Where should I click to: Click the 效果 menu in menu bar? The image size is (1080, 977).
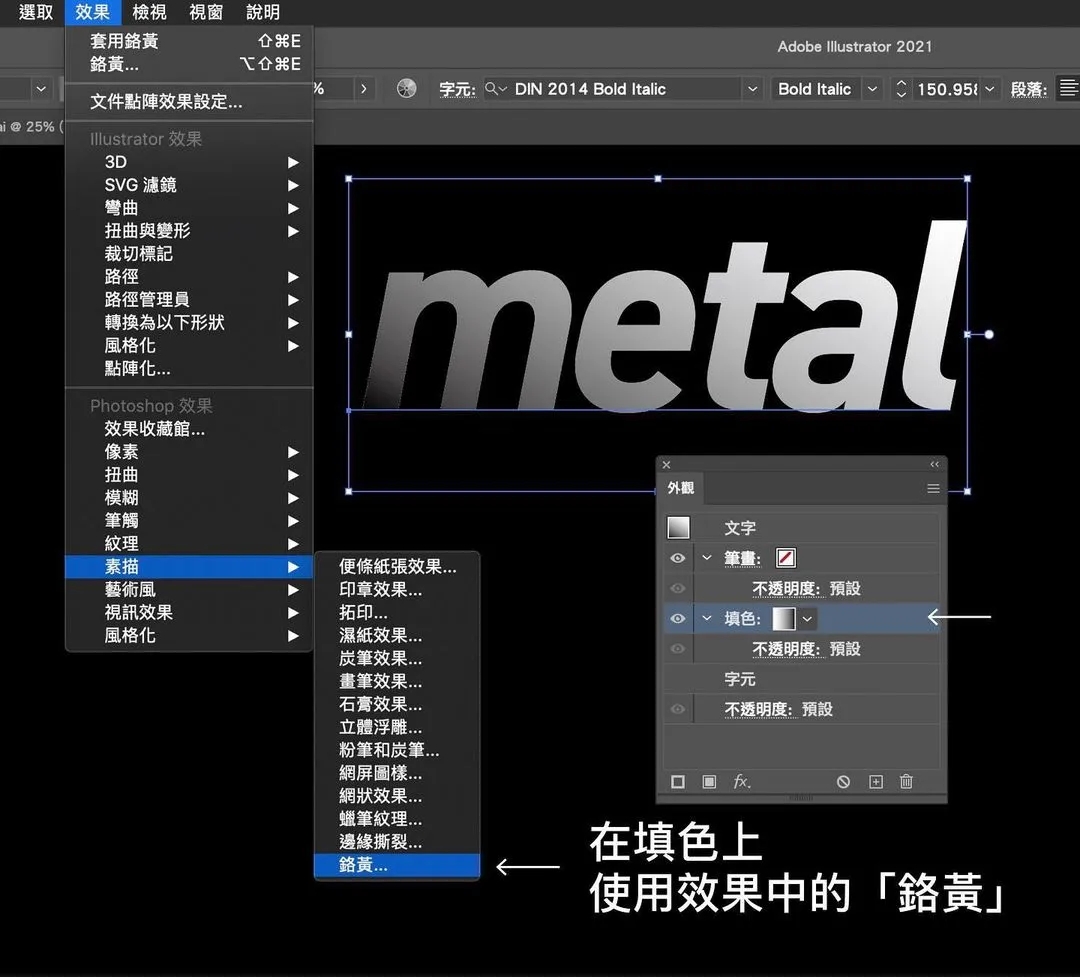pos(92,12)
